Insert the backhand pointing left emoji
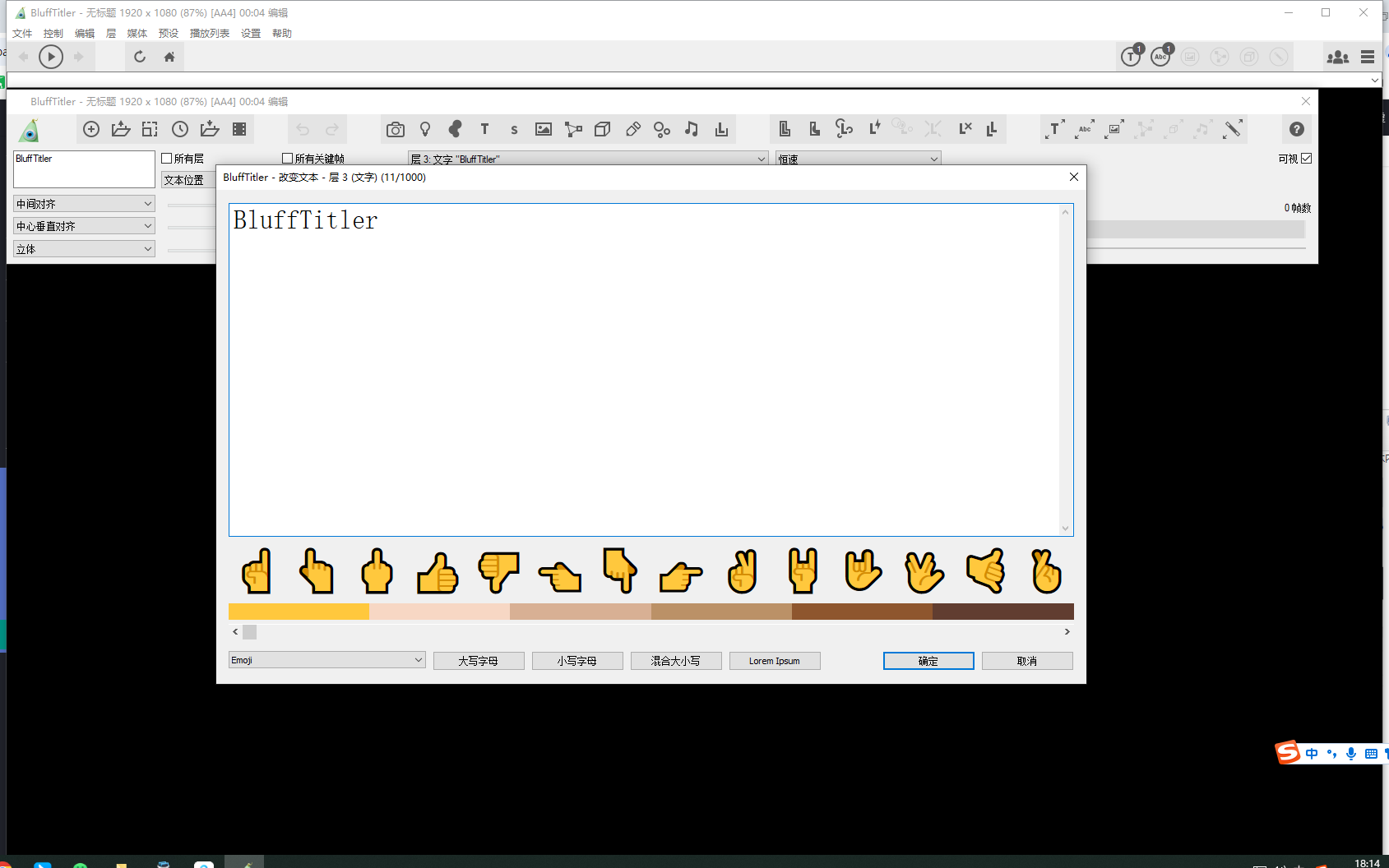Screen dimensions: 1389x868 click(559, 577)
